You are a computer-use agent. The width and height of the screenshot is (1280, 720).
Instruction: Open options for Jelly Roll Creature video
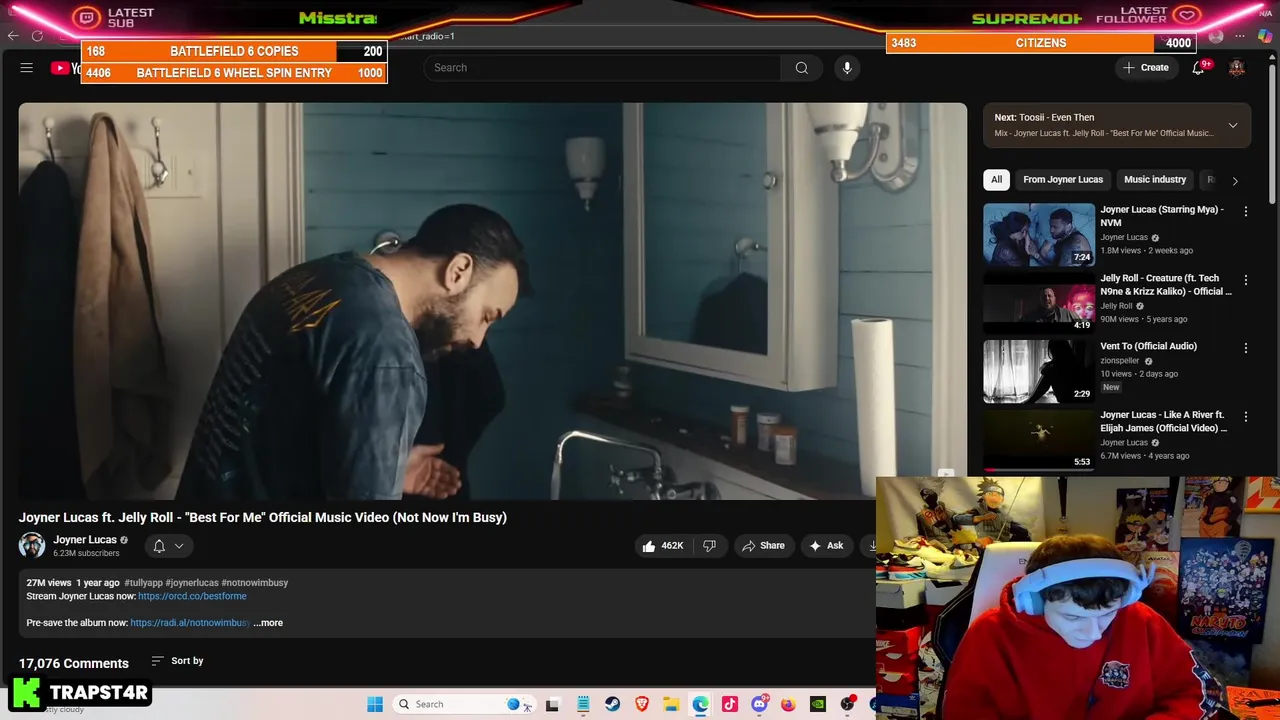[1245, 280]
